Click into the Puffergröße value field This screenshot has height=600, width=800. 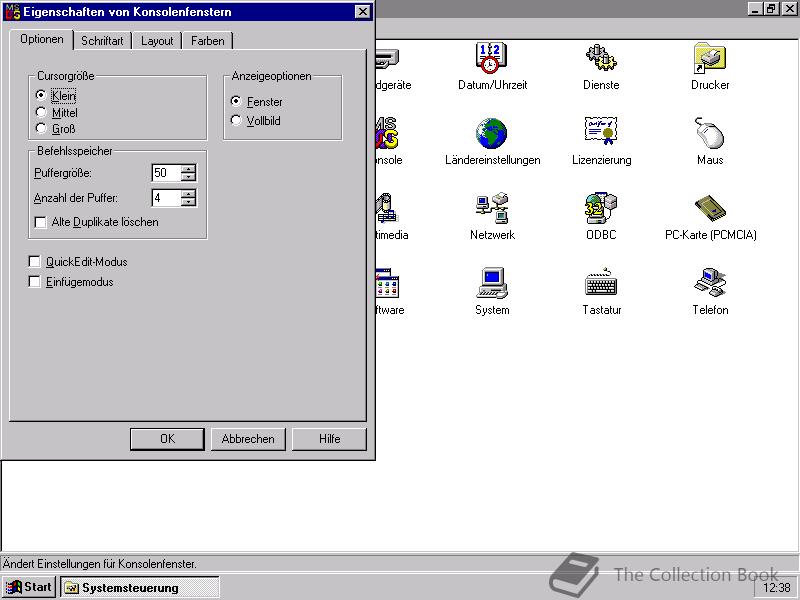pos(166,173)
